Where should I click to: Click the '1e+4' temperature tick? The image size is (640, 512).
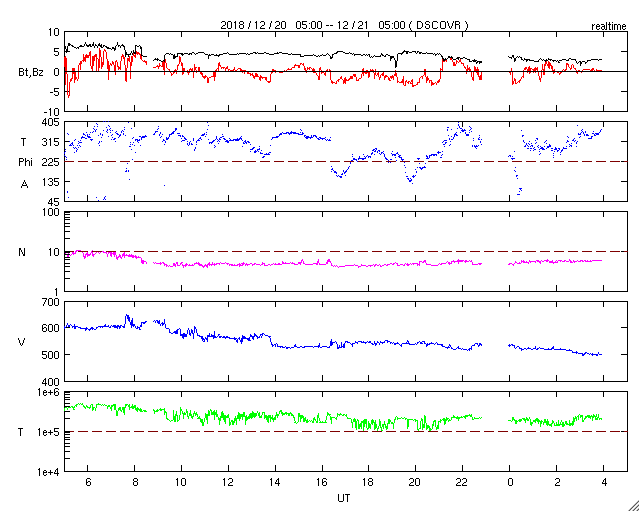pyautogui.click(x=50, y=472)
